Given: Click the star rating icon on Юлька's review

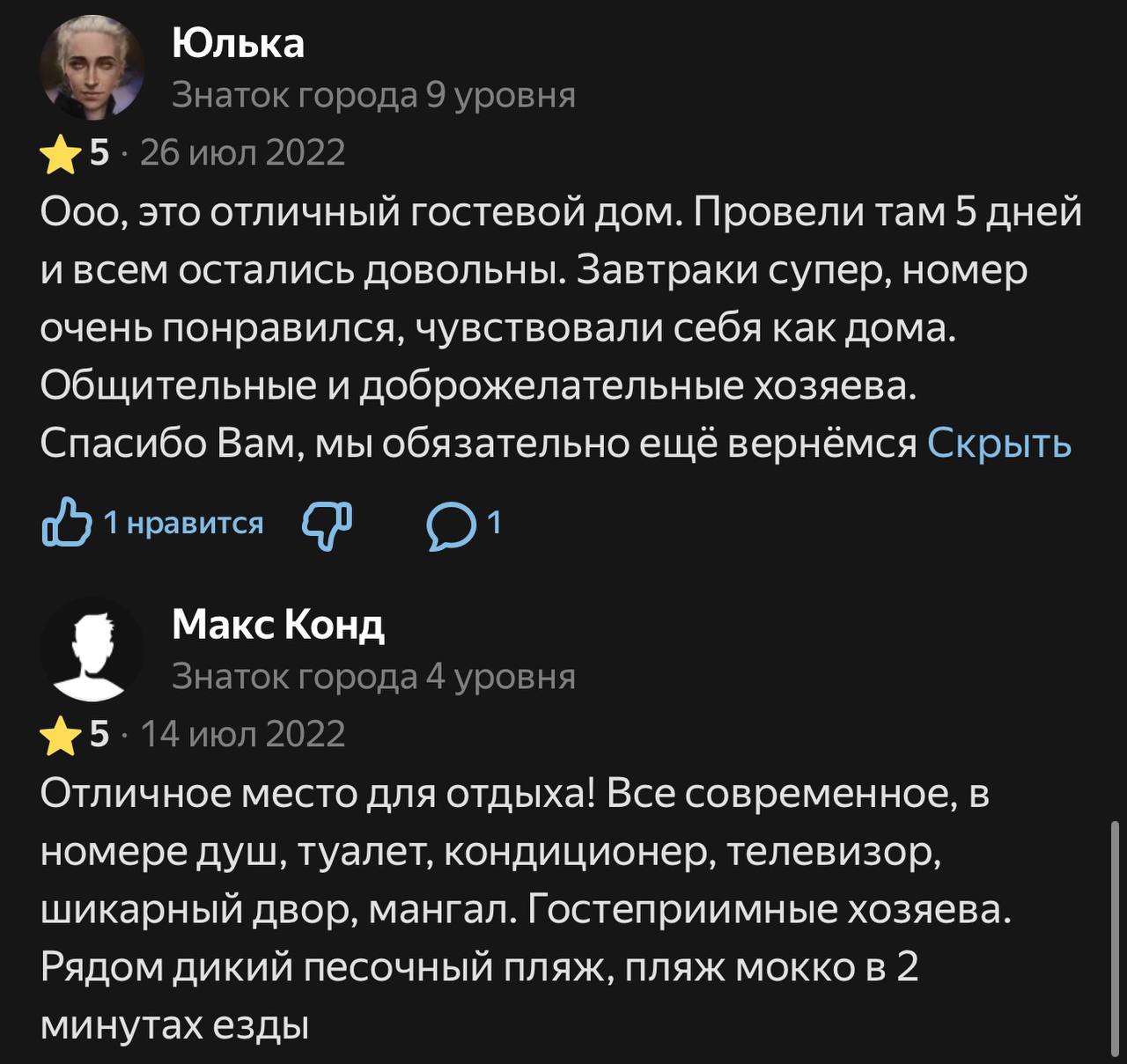Looking at the screenshot, I should tap(61, 155).
